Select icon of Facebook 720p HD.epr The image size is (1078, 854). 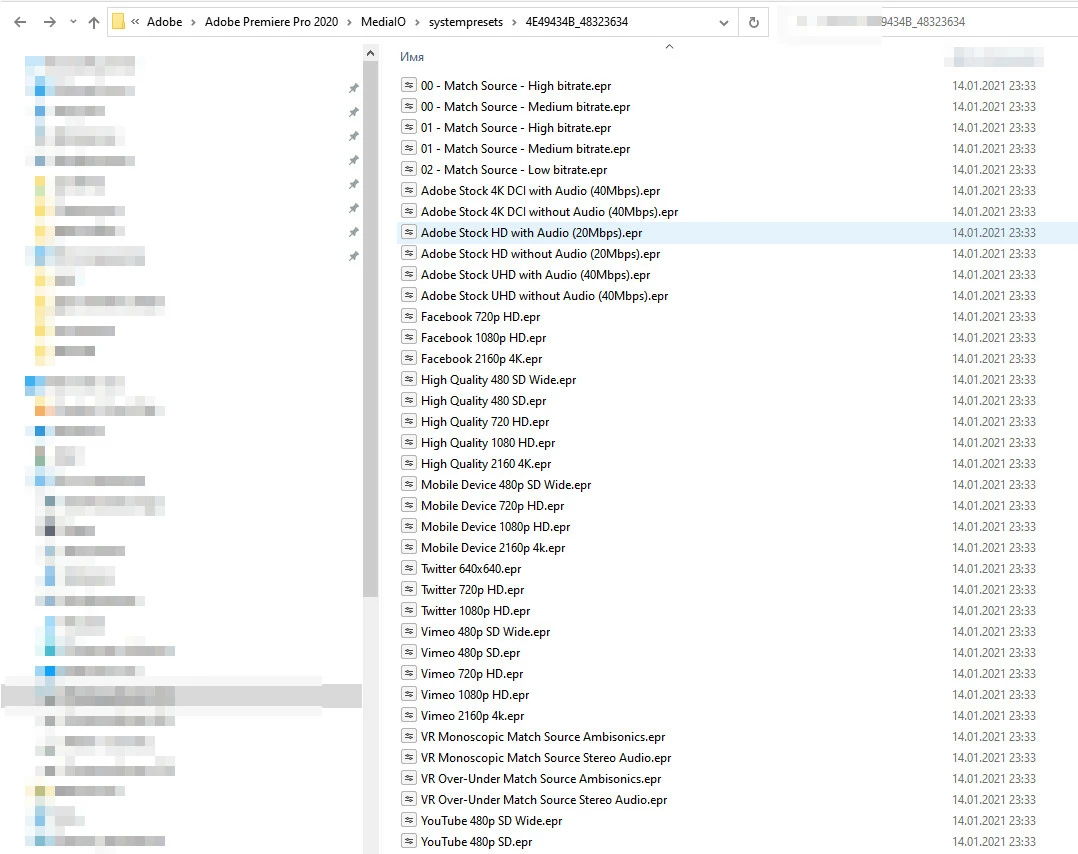pos(408,316)
